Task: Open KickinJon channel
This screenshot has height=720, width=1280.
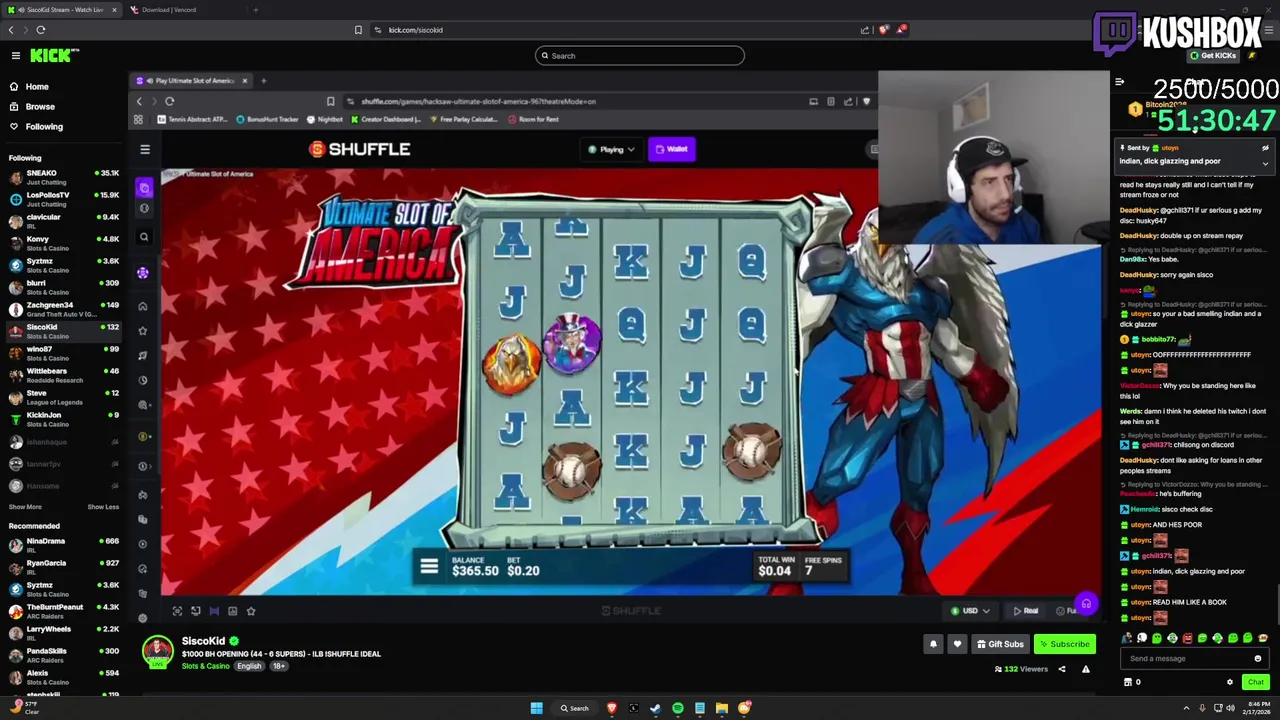Action: 62,419
